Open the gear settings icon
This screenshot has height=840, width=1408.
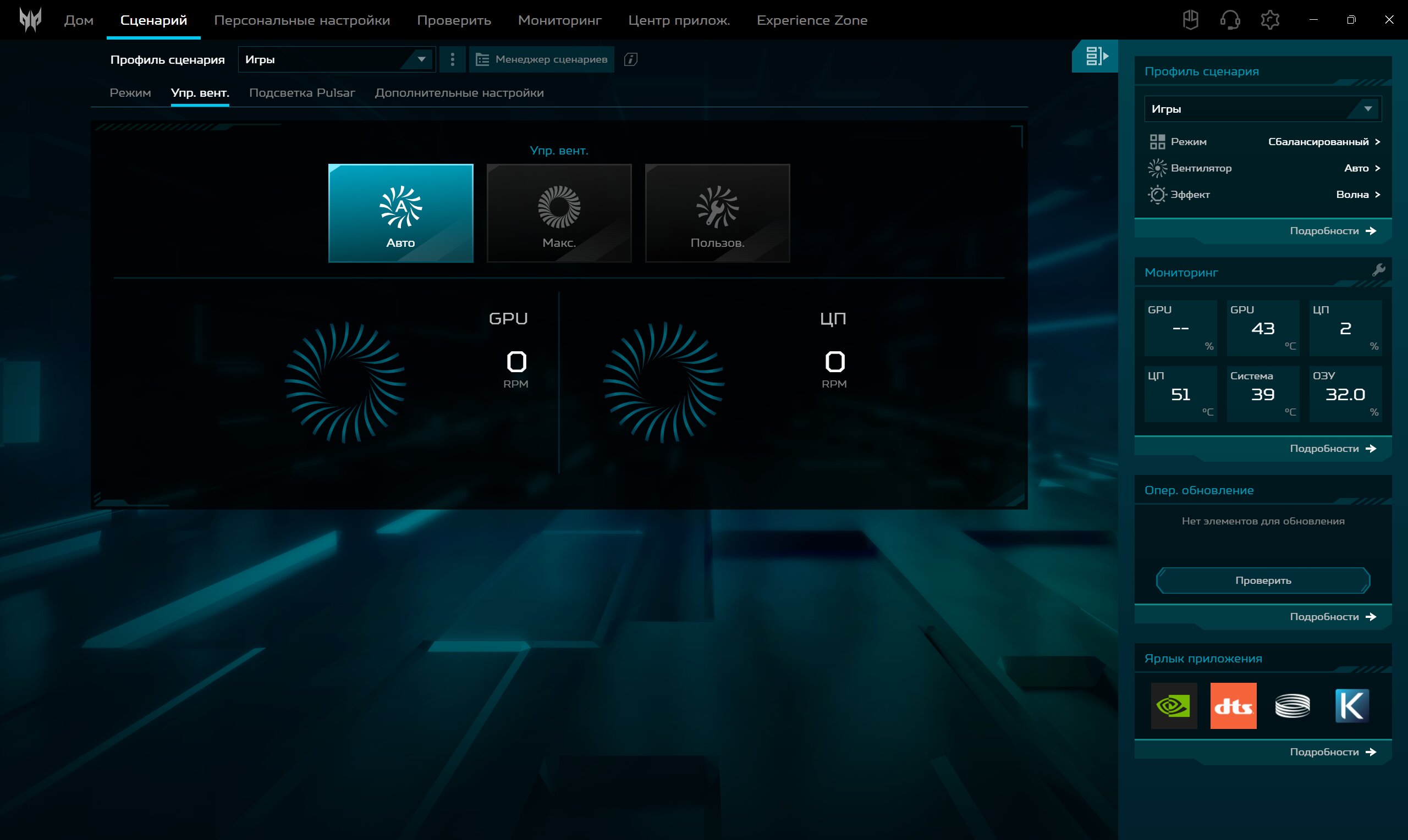point(1270,20)
